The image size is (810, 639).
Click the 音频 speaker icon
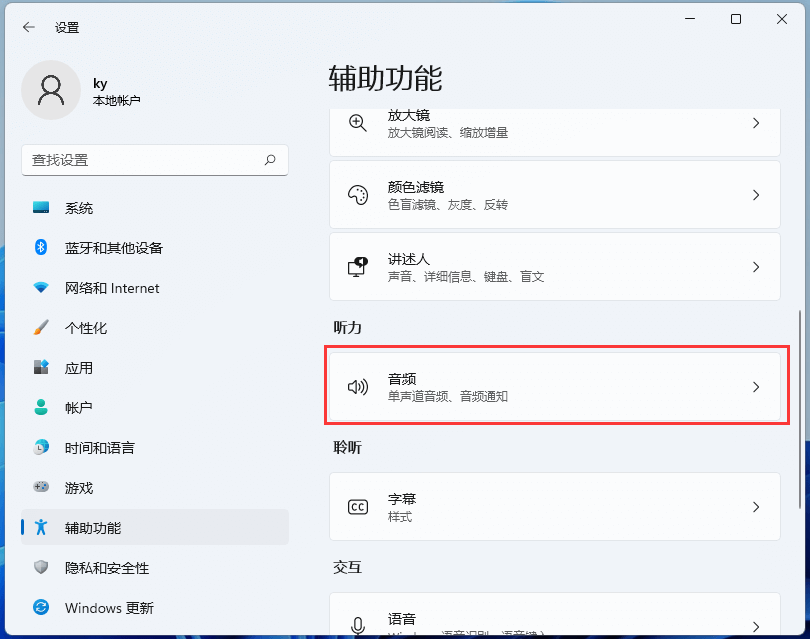[357, 386]
